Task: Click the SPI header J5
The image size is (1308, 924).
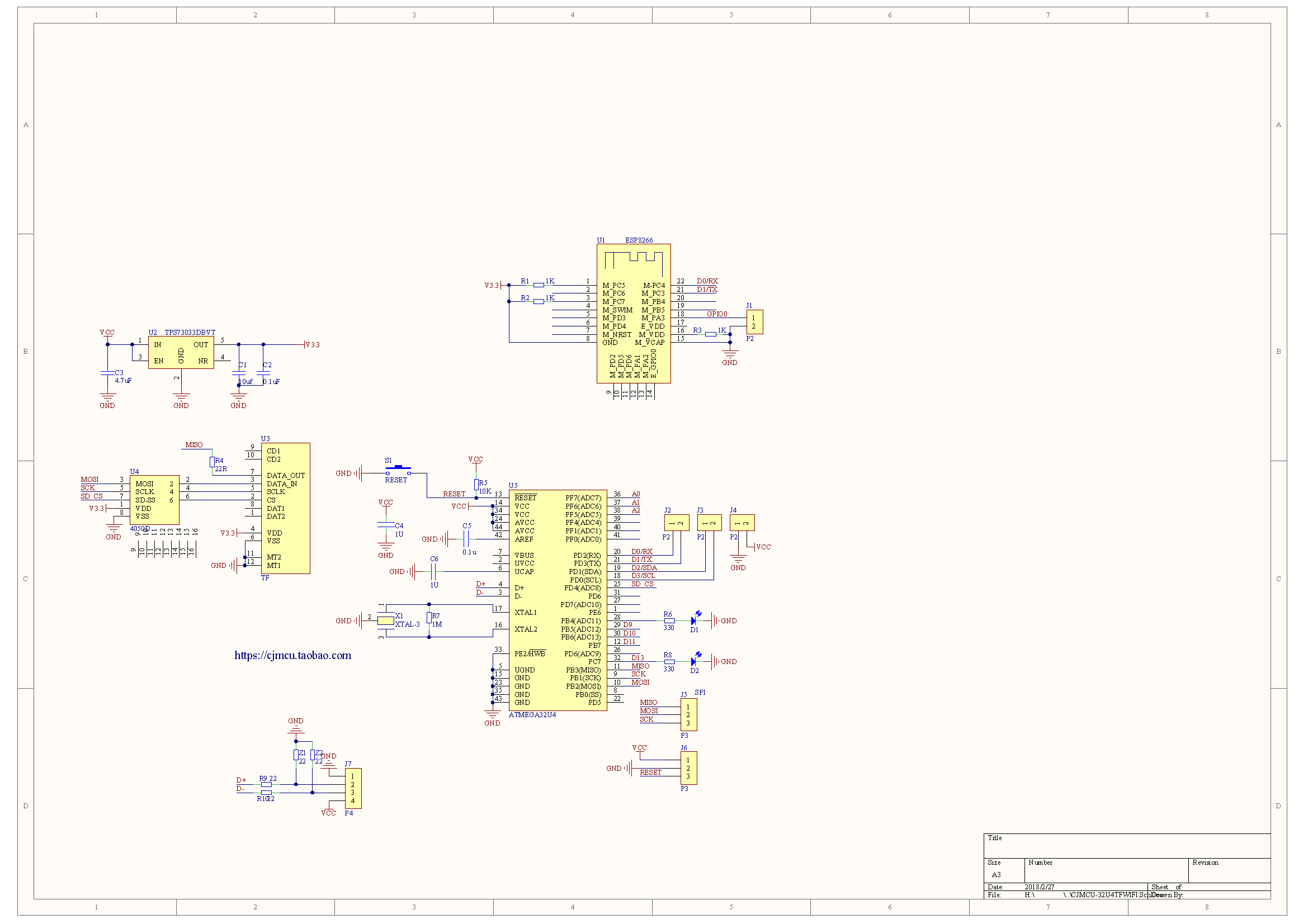Action: tap(688, 715)
